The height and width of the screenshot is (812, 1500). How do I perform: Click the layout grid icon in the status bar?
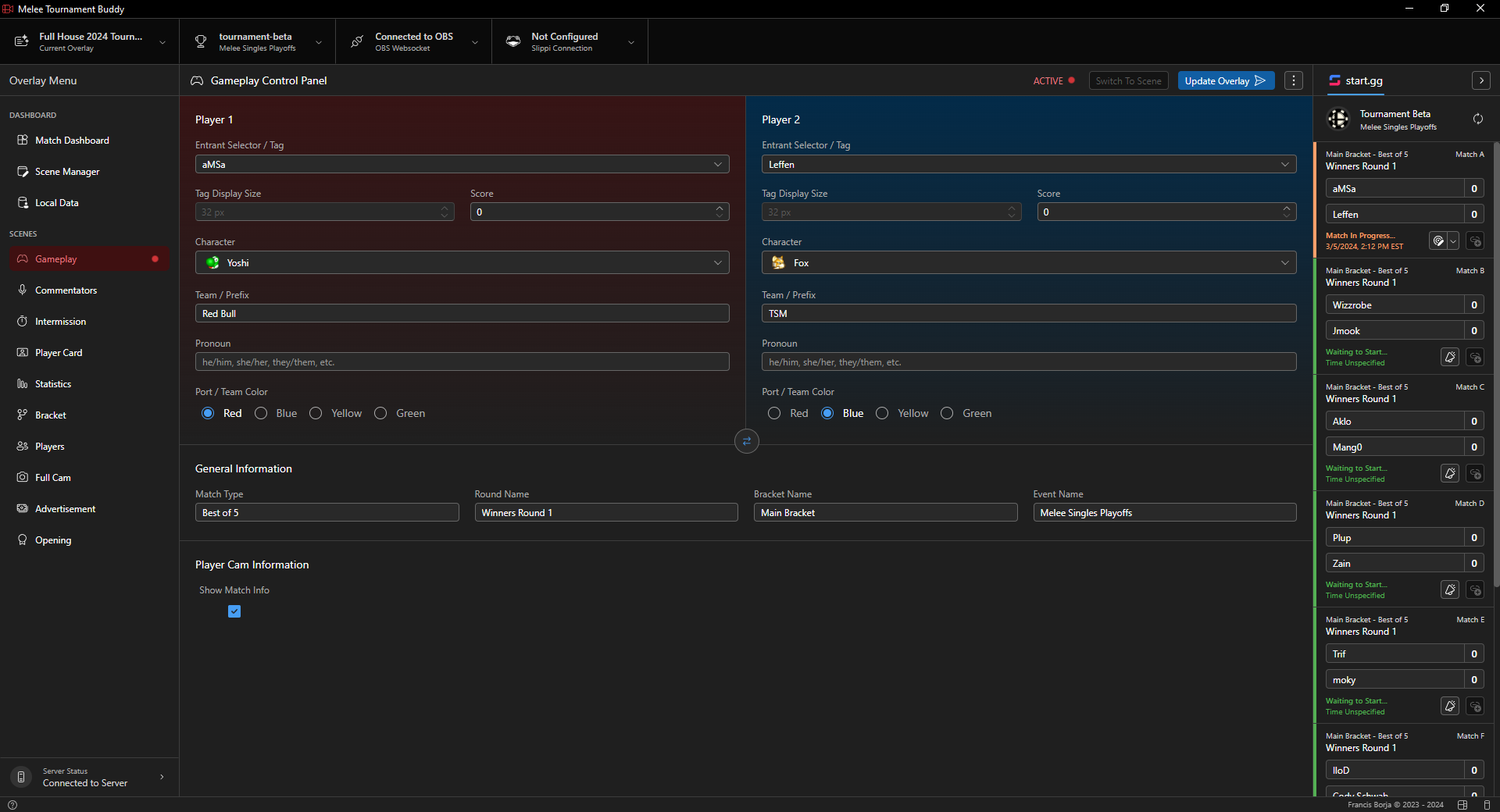click(1462, 805)
